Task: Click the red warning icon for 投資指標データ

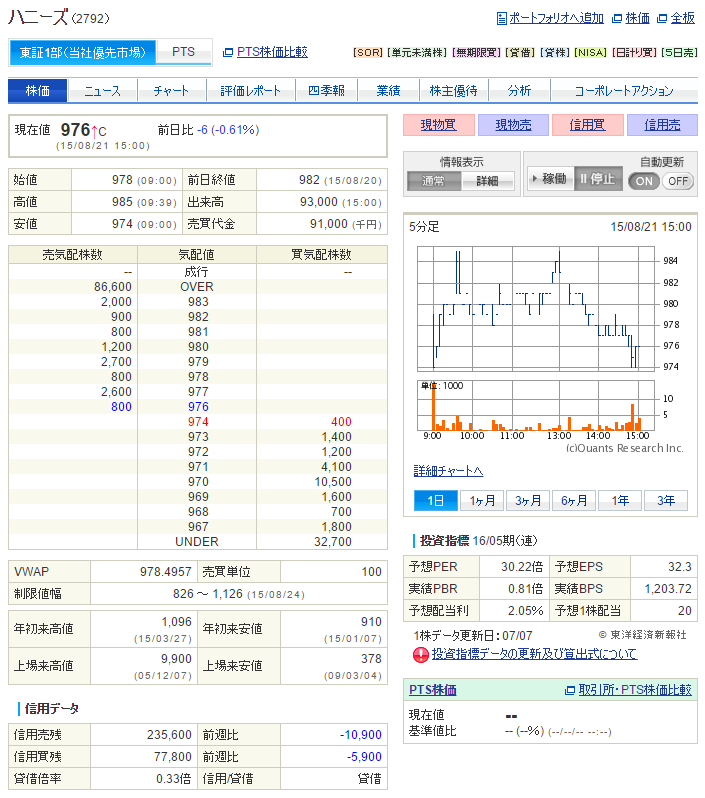Action: (420, 654)
